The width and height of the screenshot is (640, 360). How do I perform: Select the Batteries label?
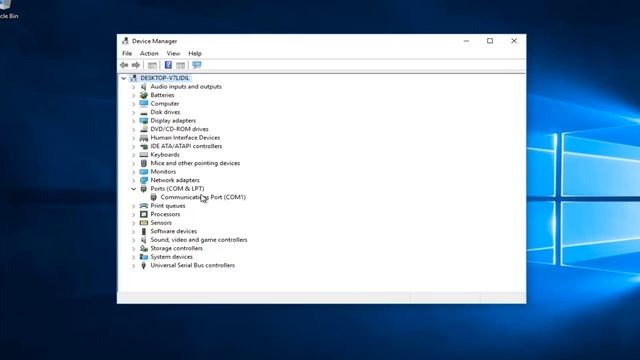[162, 95]
